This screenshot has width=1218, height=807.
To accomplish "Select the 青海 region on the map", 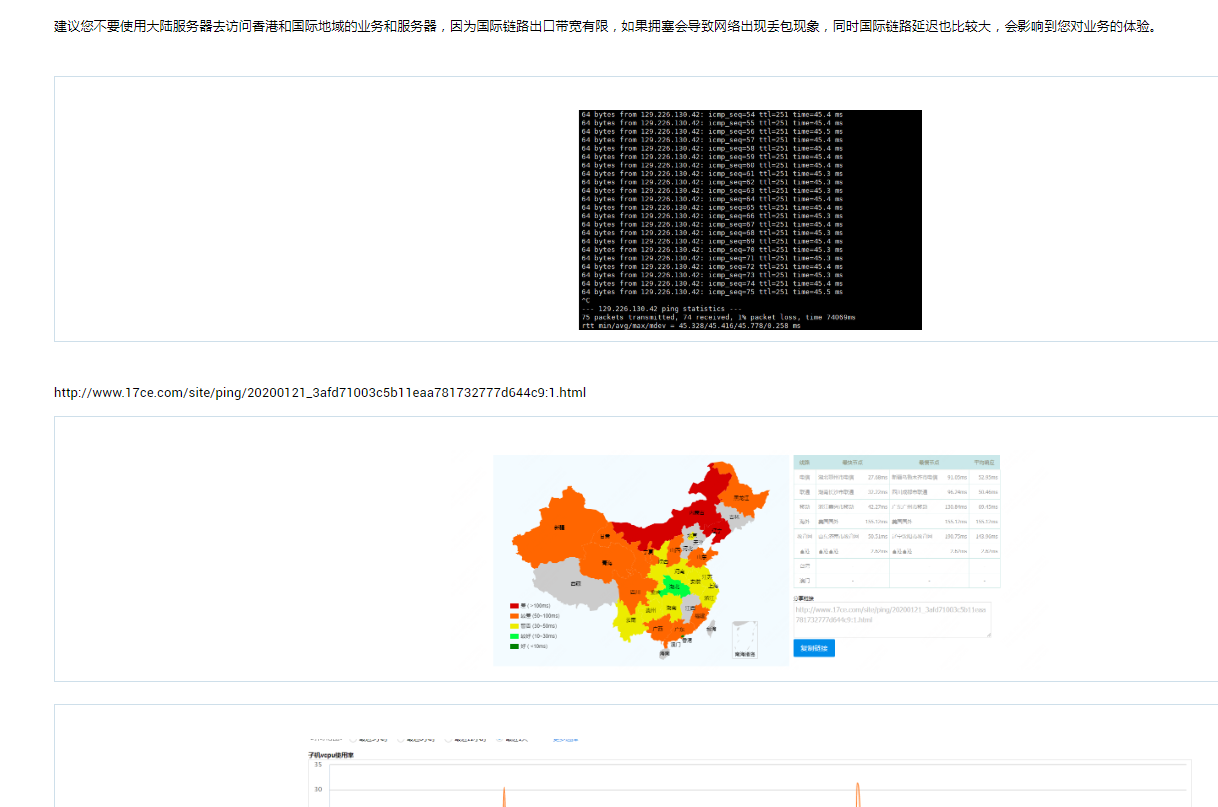I will pyautogui.click(x=607, y=563).
